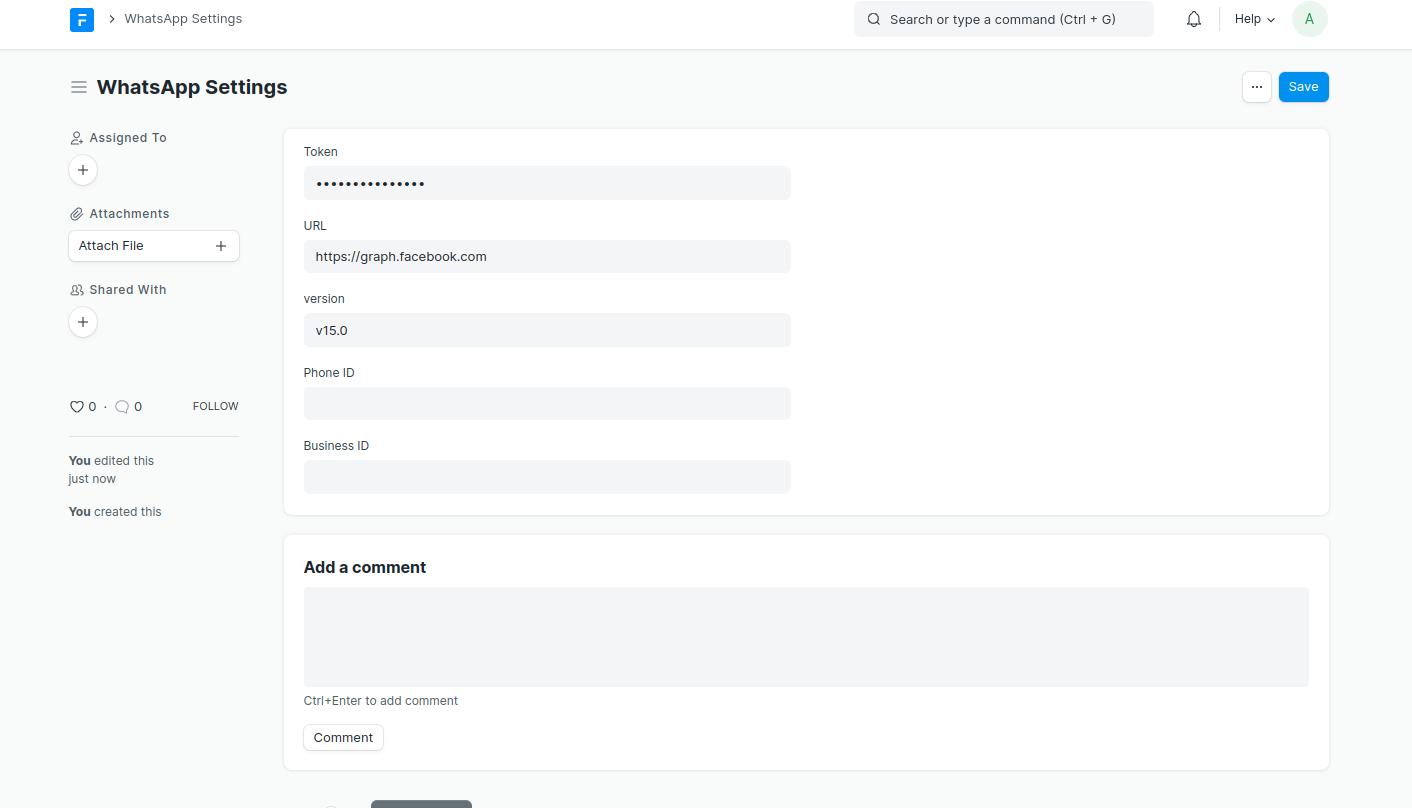Click the comments count bubble icon
The image size is (1412, 808).
pyautogui.click(x=122, y=407)
